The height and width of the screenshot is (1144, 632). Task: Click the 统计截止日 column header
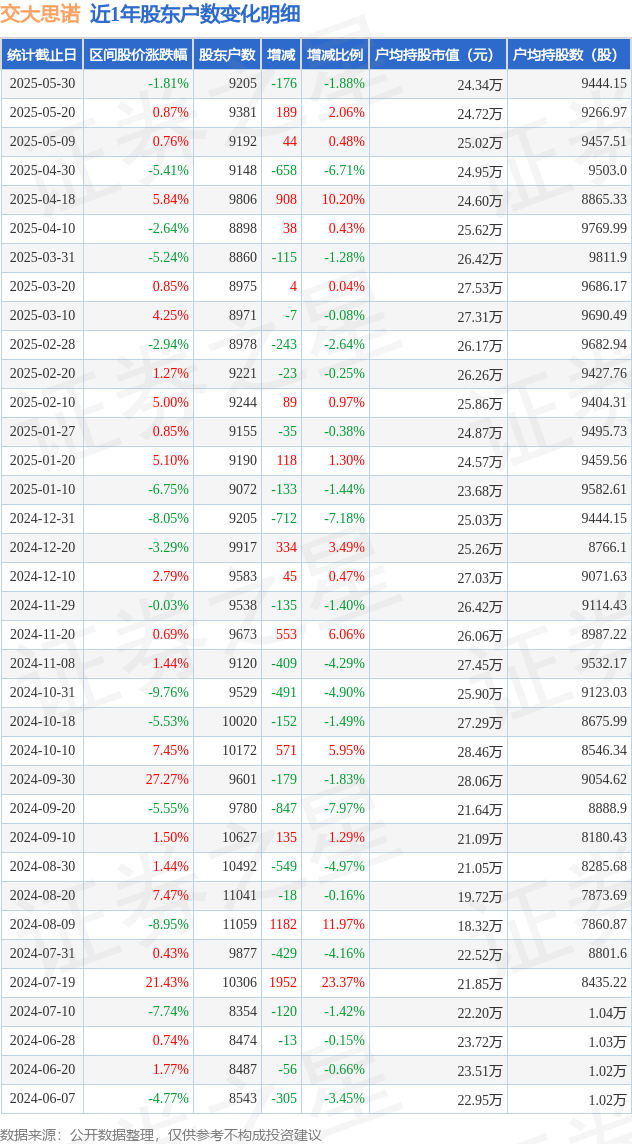(x=41, y=54)
